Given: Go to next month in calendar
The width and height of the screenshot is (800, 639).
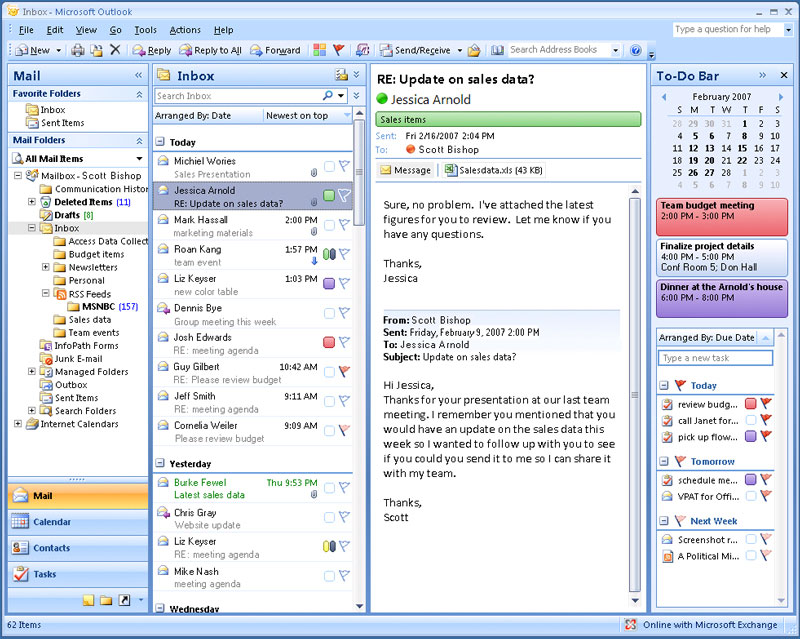Looking at the screenshot, I should tap(781, 97).
